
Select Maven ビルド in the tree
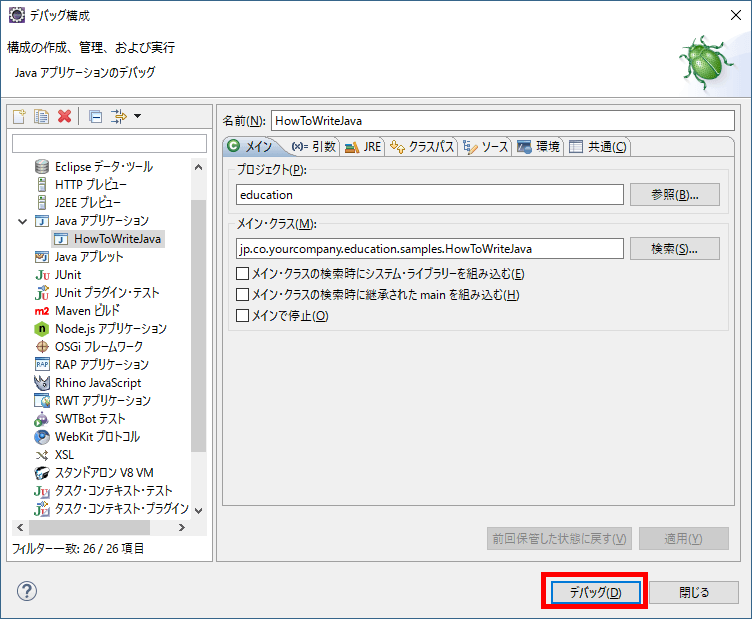pos(87,311)
